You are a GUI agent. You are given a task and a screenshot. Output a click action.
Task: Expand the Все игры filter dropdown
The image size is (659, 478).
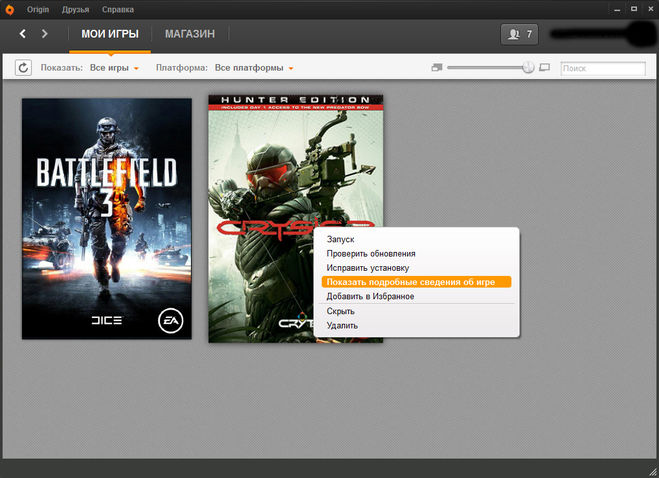114,68
